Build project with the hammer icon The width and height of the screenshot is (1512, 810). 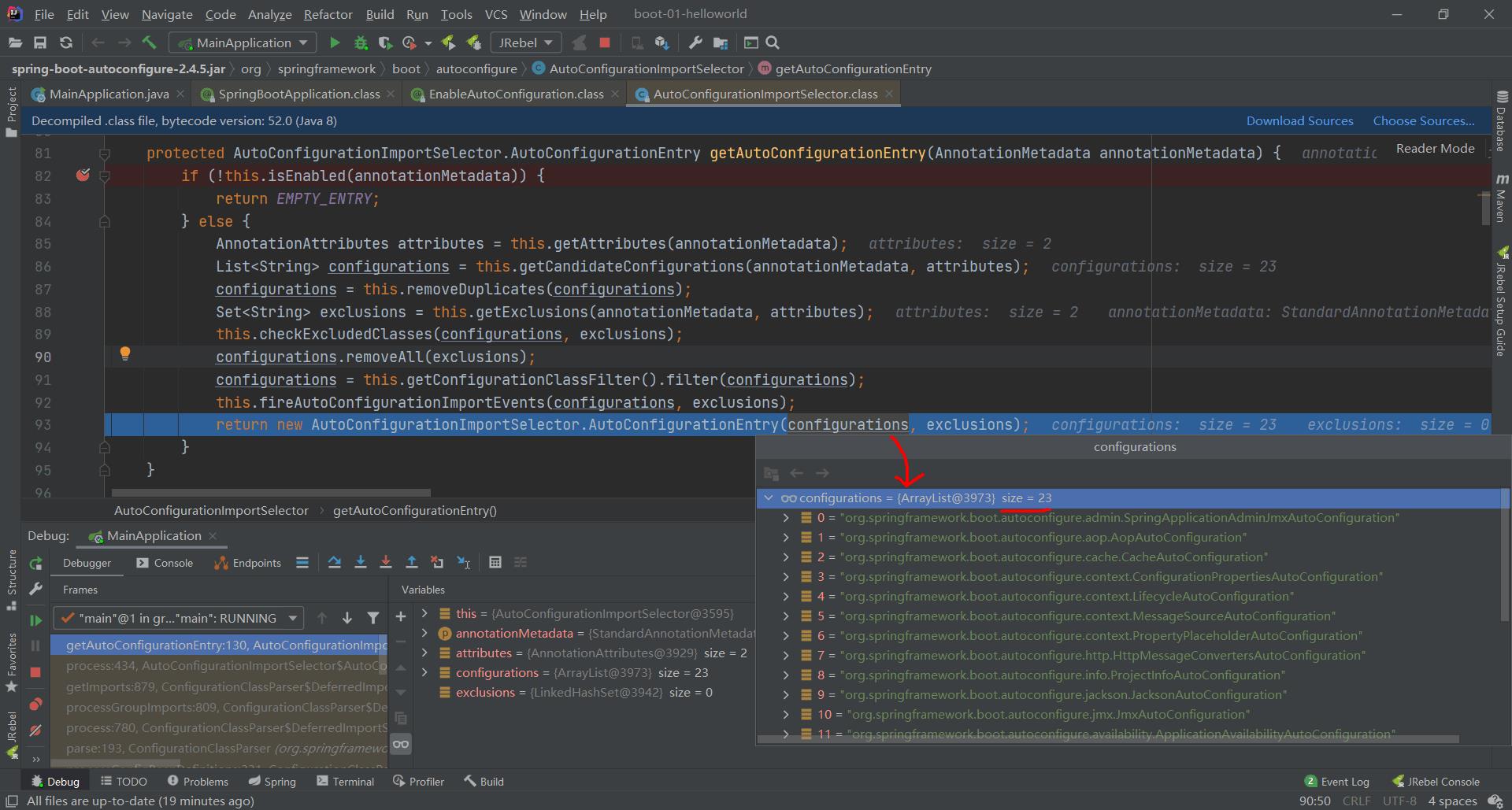click(x=150, y=43)
